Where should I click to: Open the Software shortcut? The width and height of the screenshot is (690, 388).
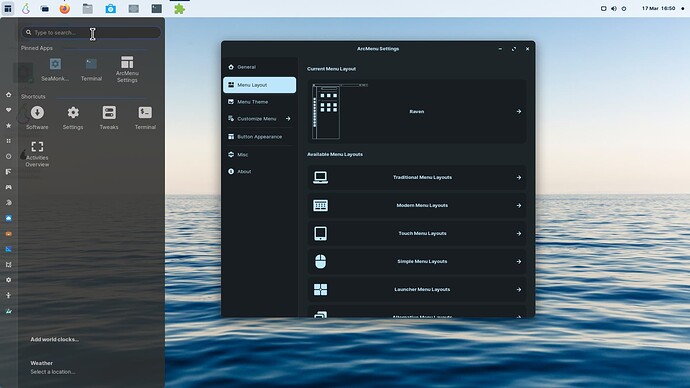(x=37, y=117)
